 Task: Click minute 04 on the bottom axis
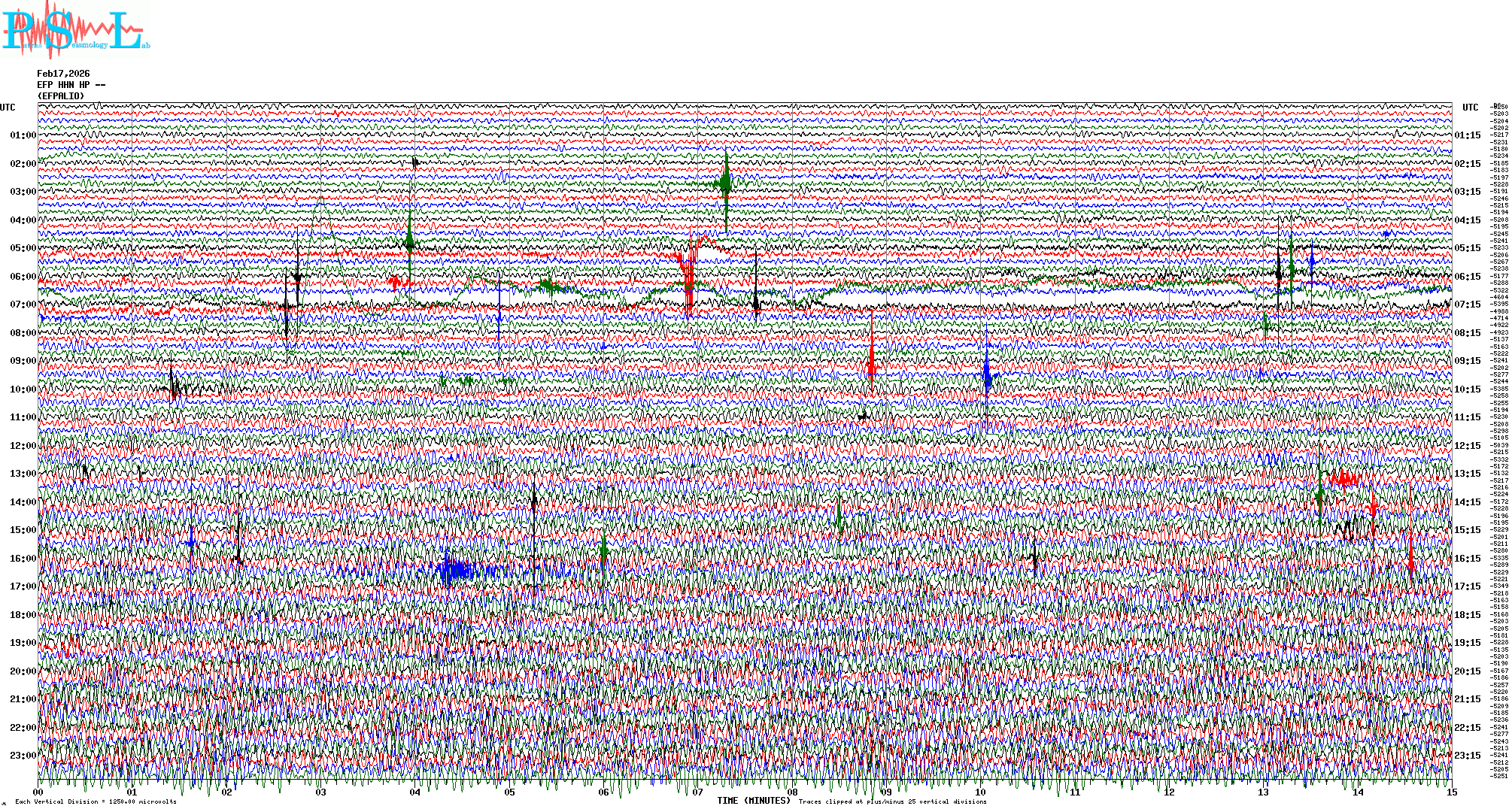point(415,792)
